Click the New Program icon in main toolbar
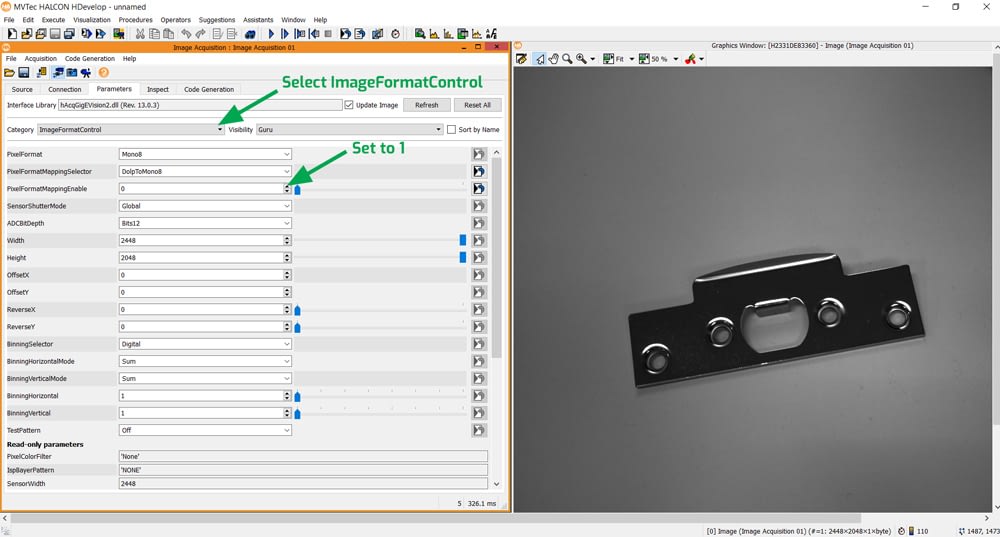Screen dimensions: 1000x537 click(x=11, y=34)
